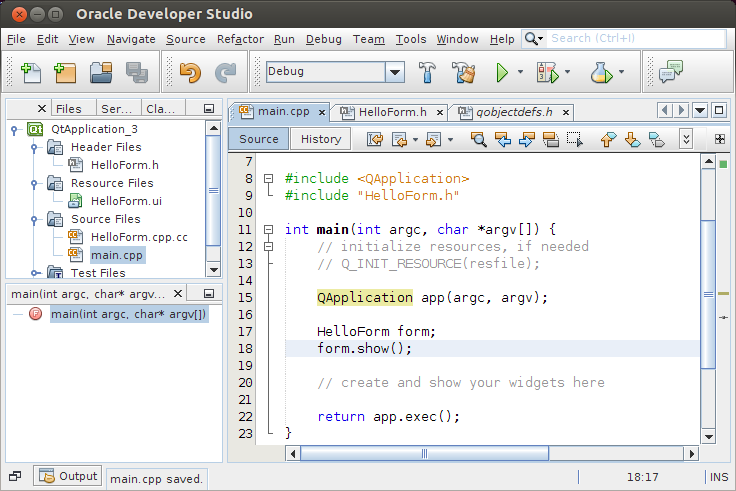Viewport: 736px width, 491px height.
Task: Open the Debug configuration dropdown
Action: coord(395,72)
